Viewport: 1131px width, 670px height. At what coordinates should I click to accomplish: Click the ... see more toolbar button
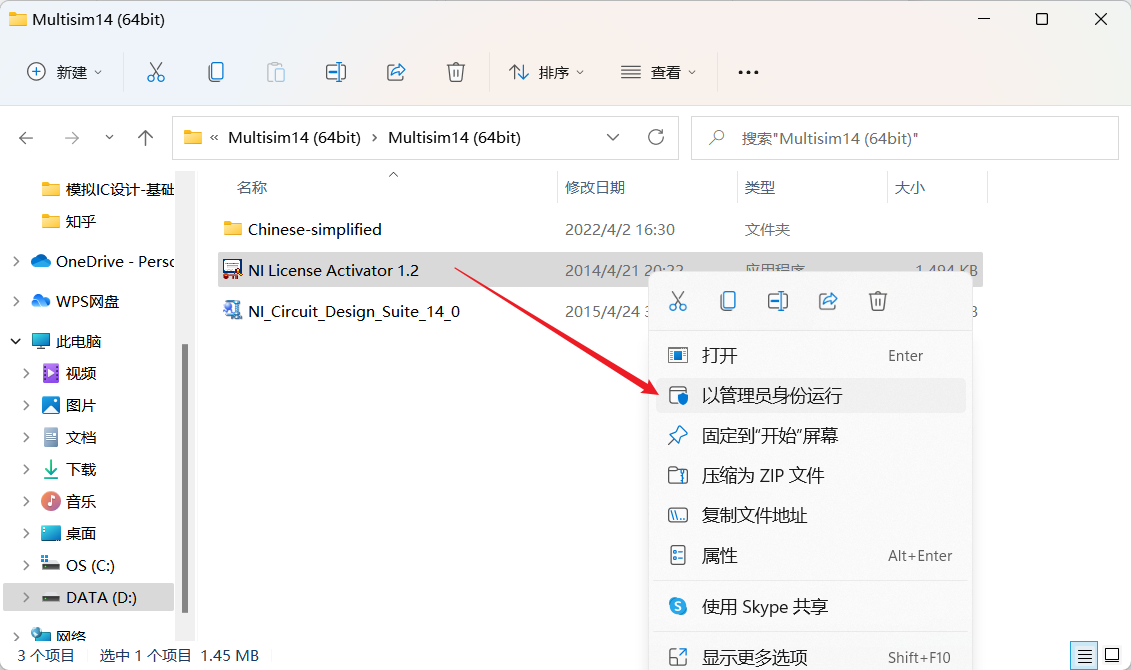coord(747,71)
